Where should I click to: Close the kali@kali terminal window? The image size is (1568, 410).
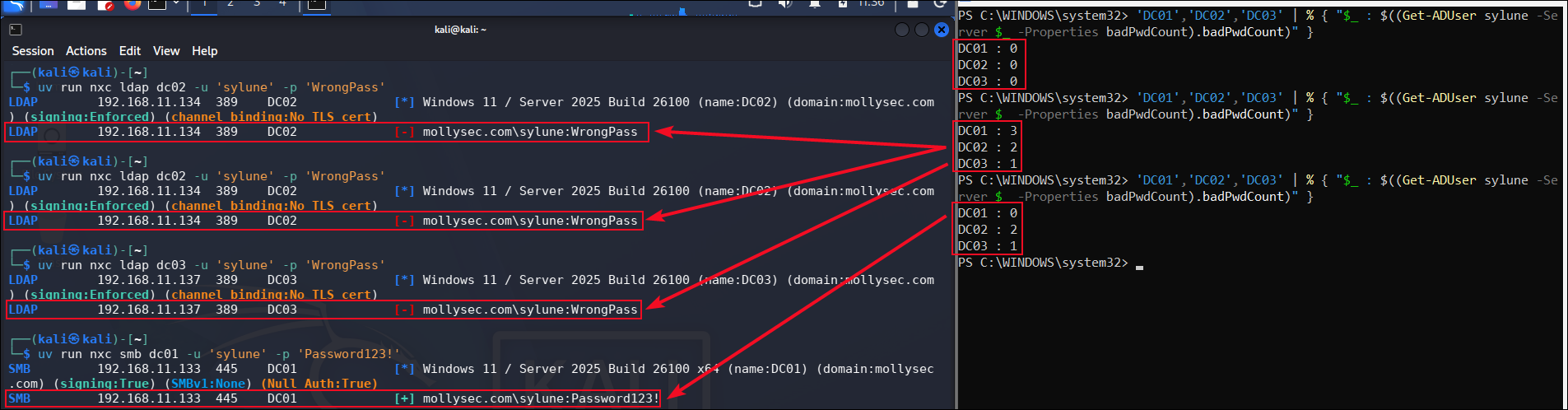pyautogui.click(x=942, y=30)
